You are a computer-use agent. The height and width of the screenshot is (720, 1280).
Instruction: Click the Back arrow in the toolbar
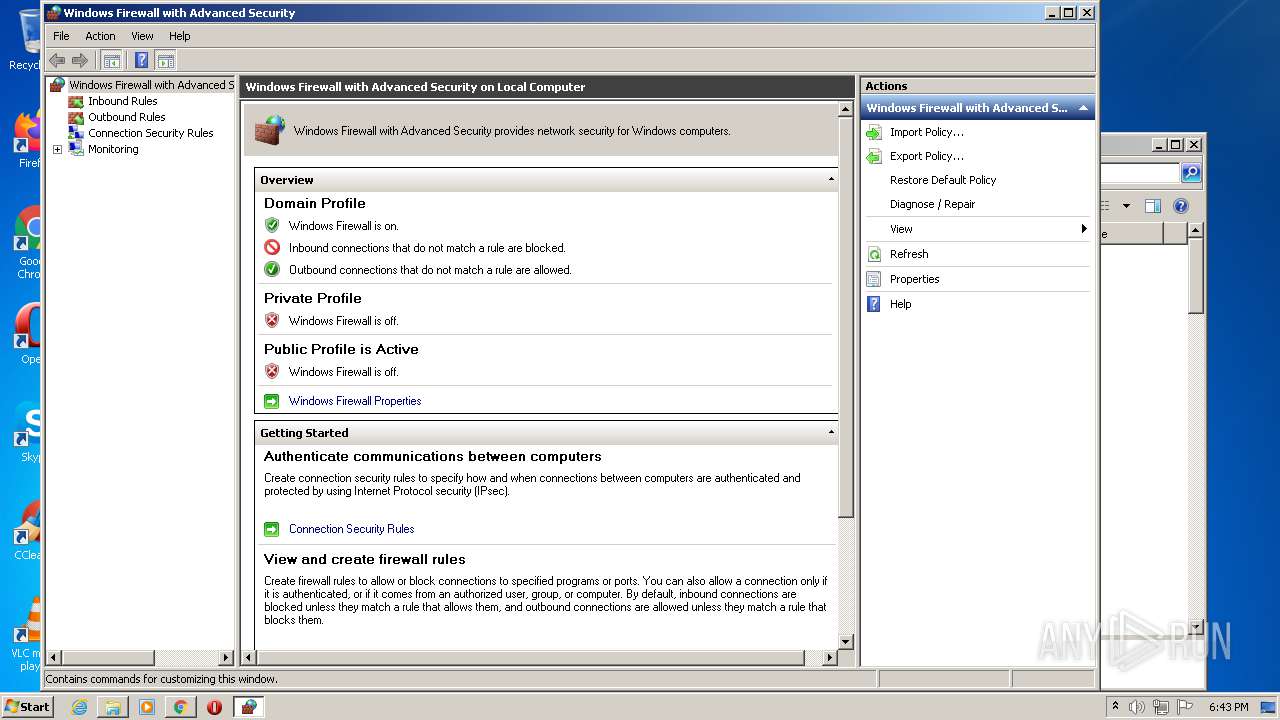click(57, 60)
